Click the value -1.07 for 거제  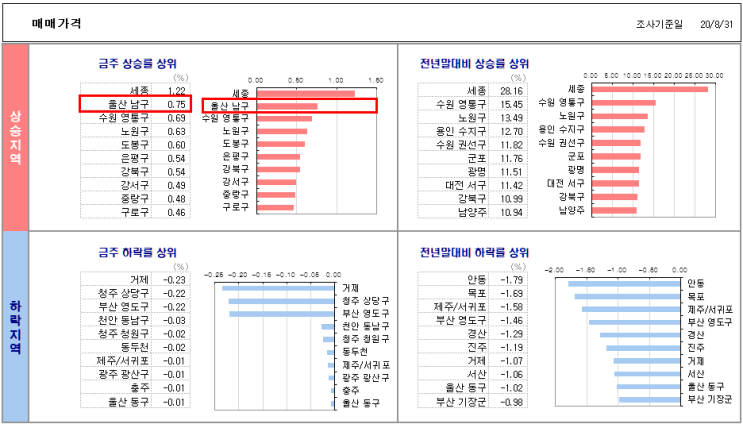(513, 361)
